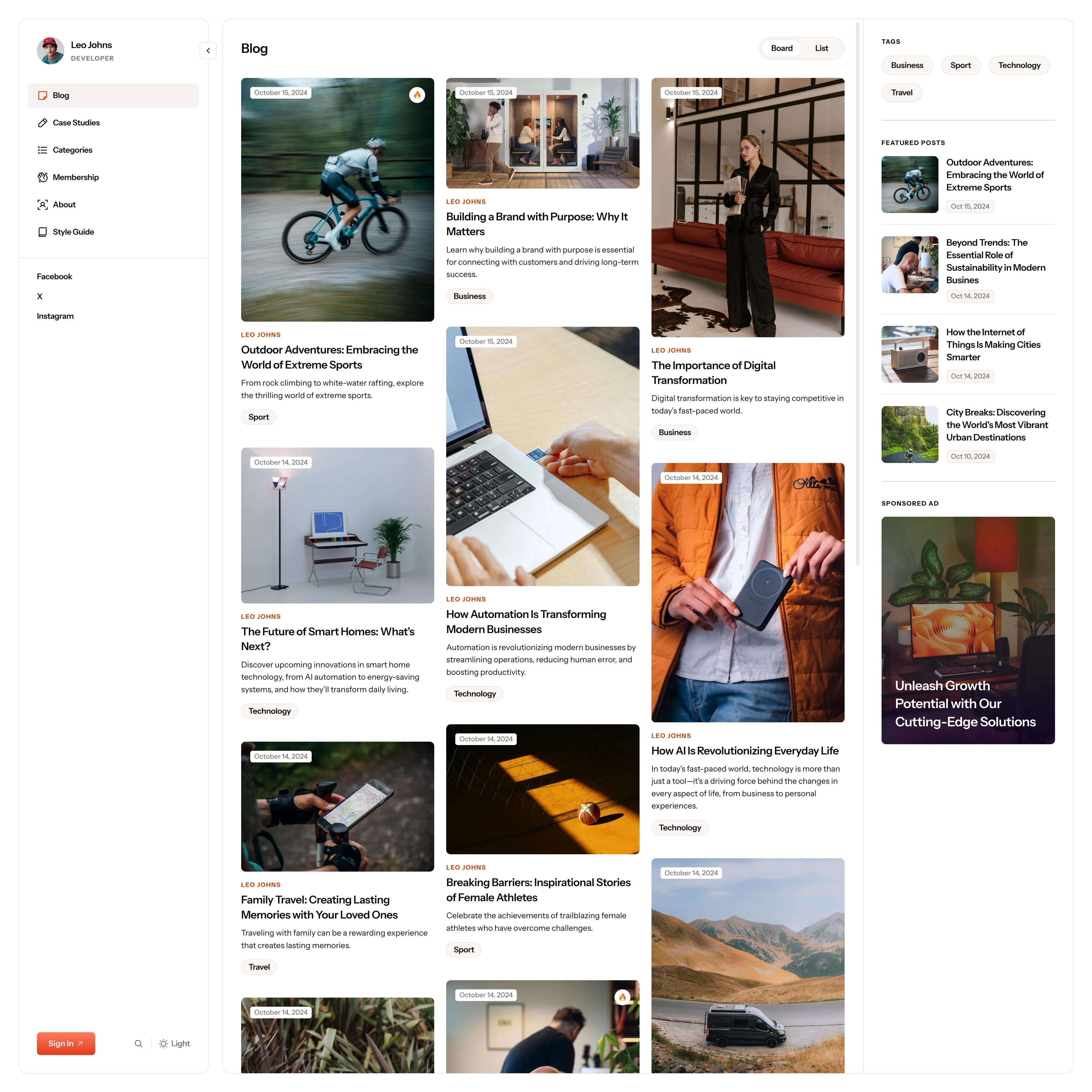
Task: Click the main content vertical scrollbar
Action: (857, 294)
